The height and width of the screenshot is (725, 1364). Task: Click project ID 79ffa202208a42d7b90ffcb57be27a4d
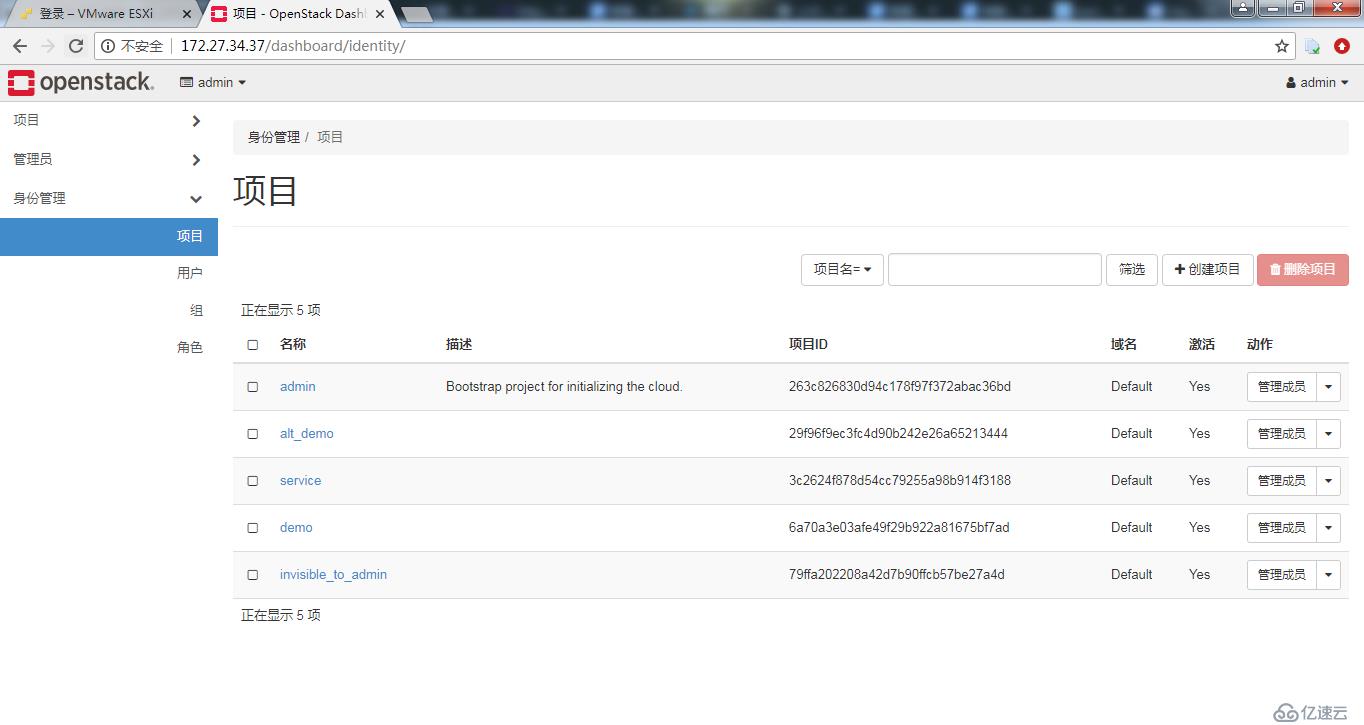pos(897,575)
